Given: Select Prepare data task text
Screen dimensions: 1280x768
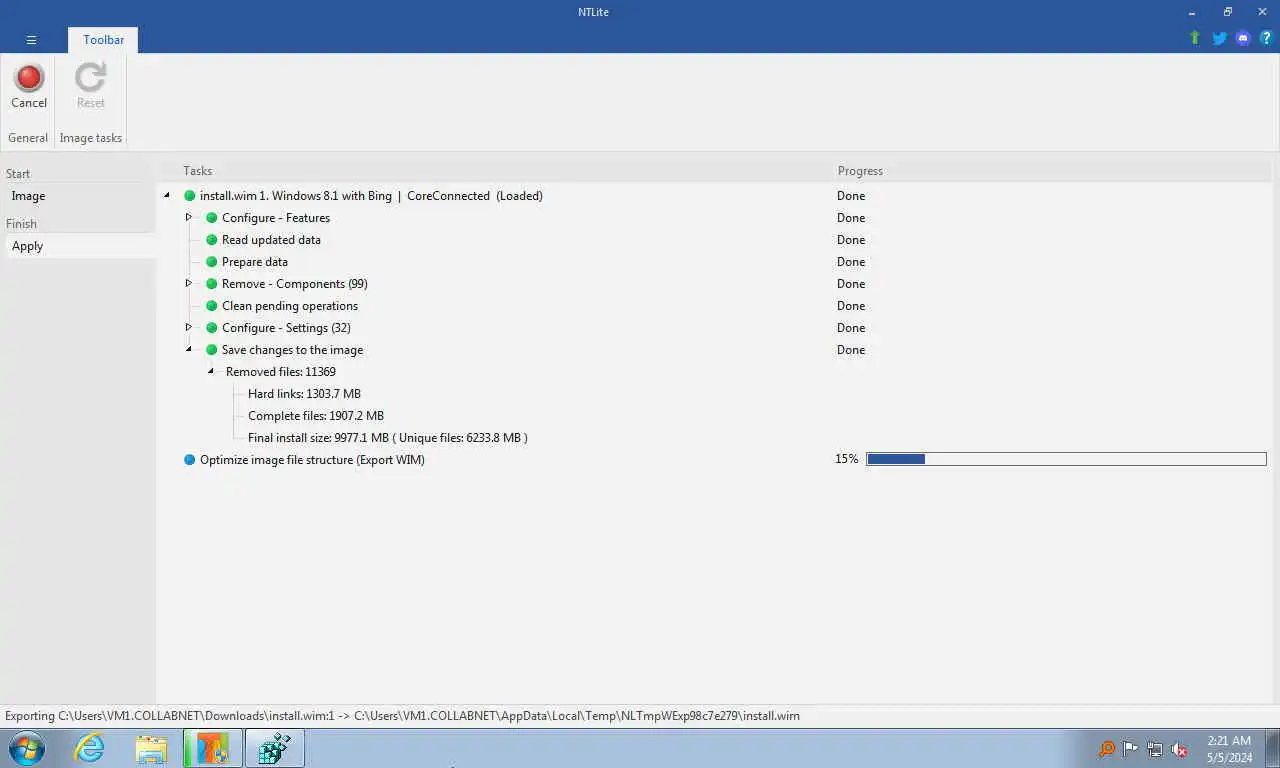Looking at the screenshot, I should click(255, 262).
